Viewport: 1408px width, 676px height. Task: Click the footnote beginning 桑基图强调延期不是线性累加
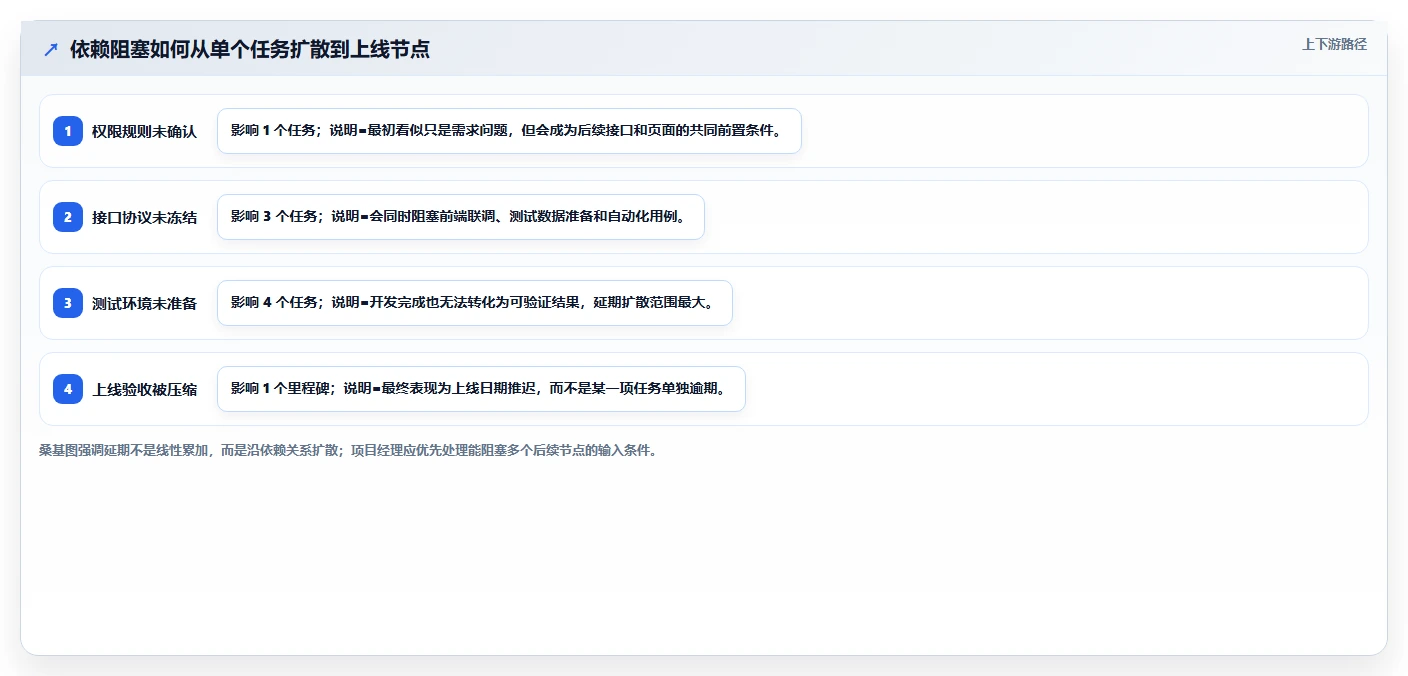[x=348, y=450]
